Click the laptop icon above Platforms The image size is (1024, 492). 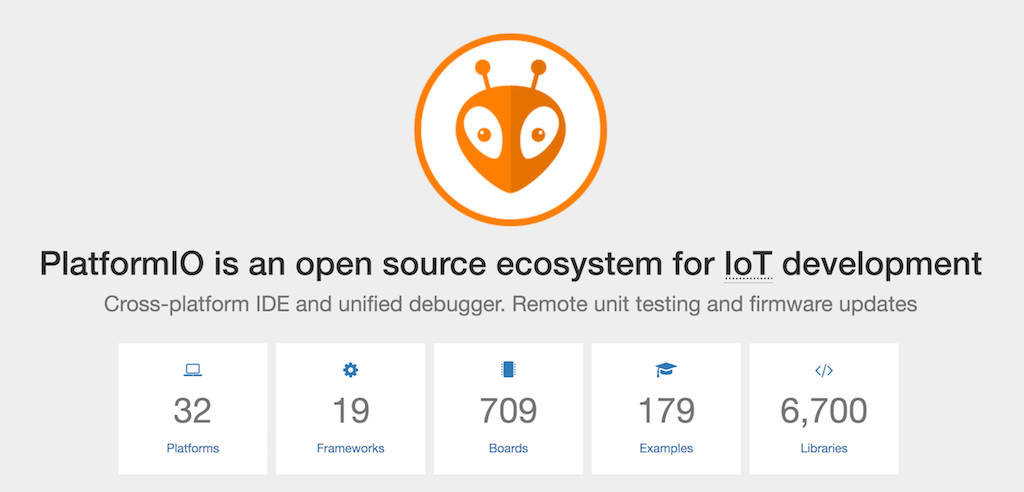[x=193, y=370]
